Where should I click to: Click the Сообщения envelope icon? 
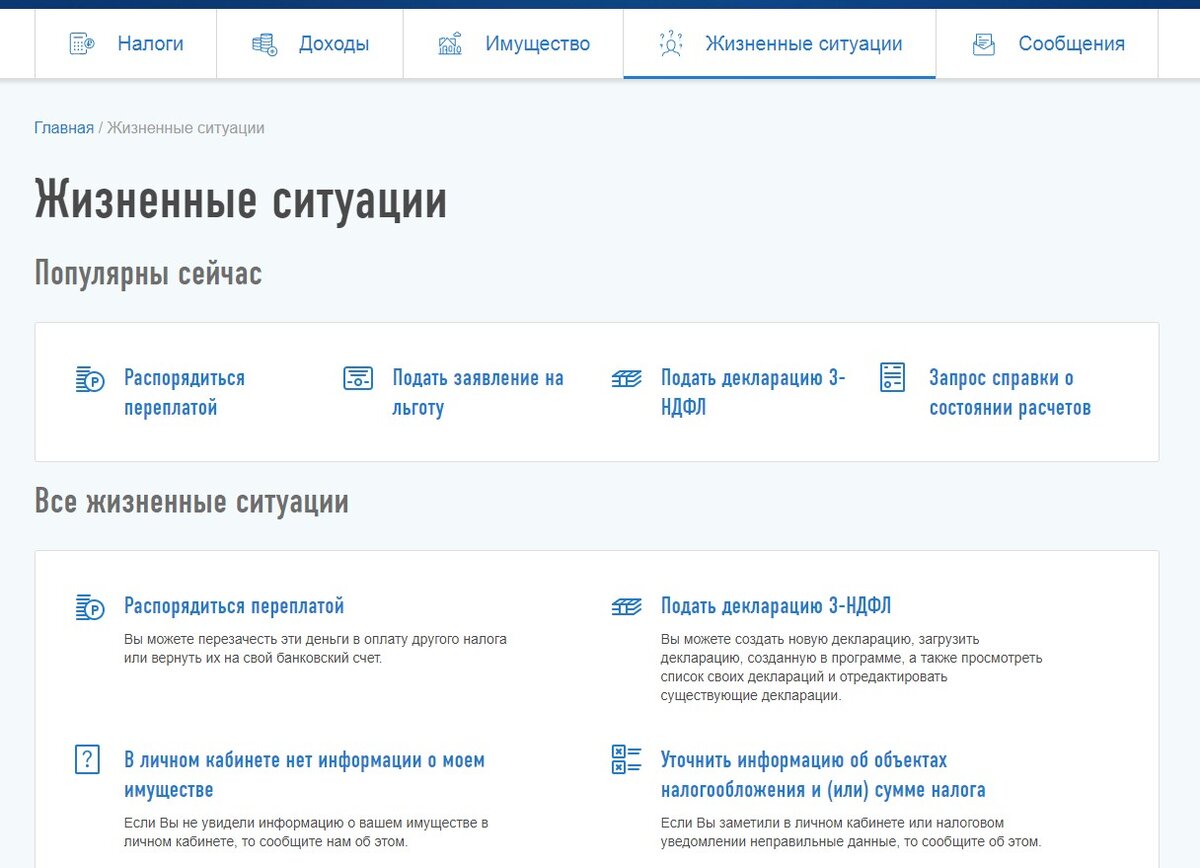[x=984, y=44]
